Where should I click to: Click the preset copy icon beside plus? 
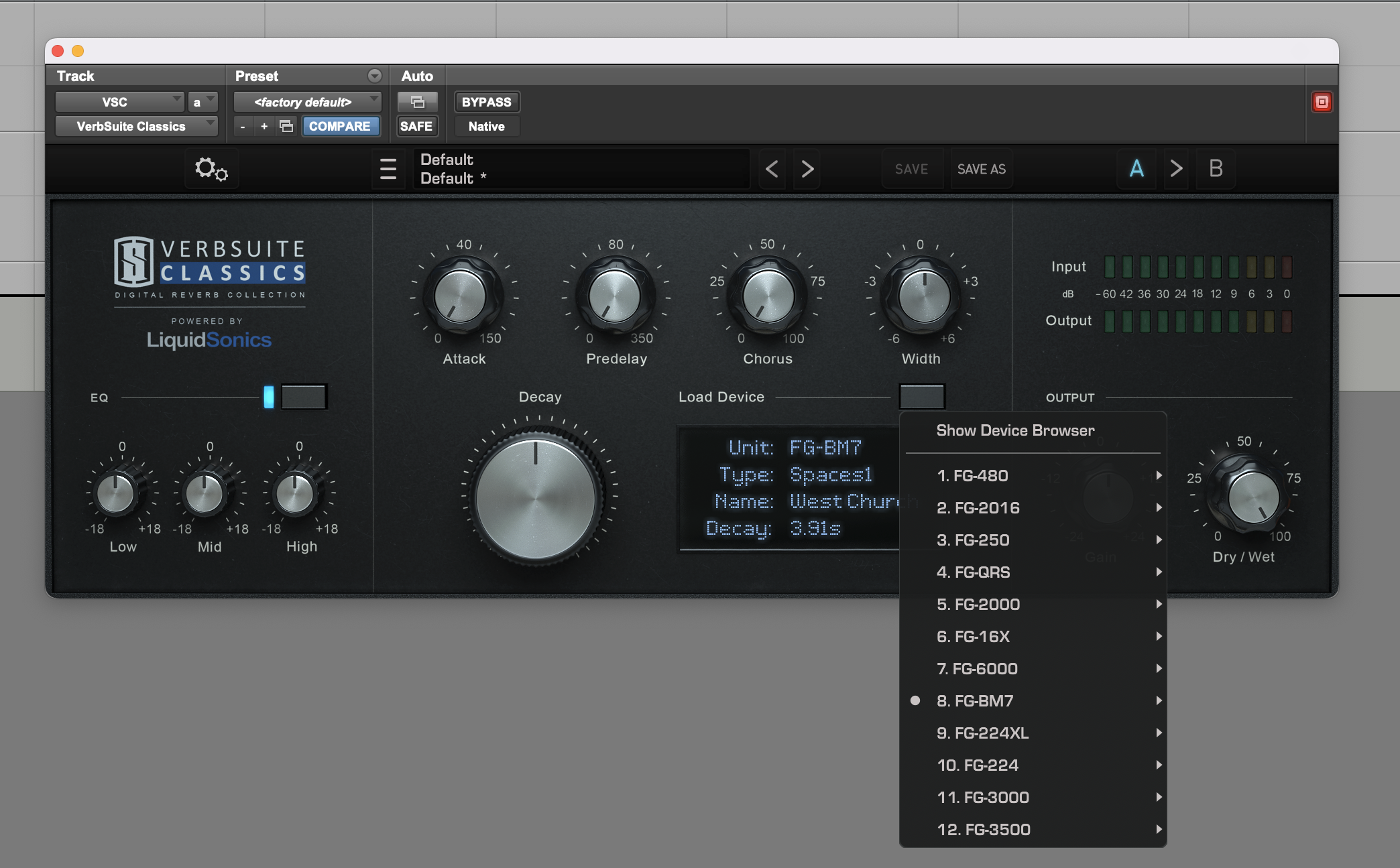click(286, 126)
